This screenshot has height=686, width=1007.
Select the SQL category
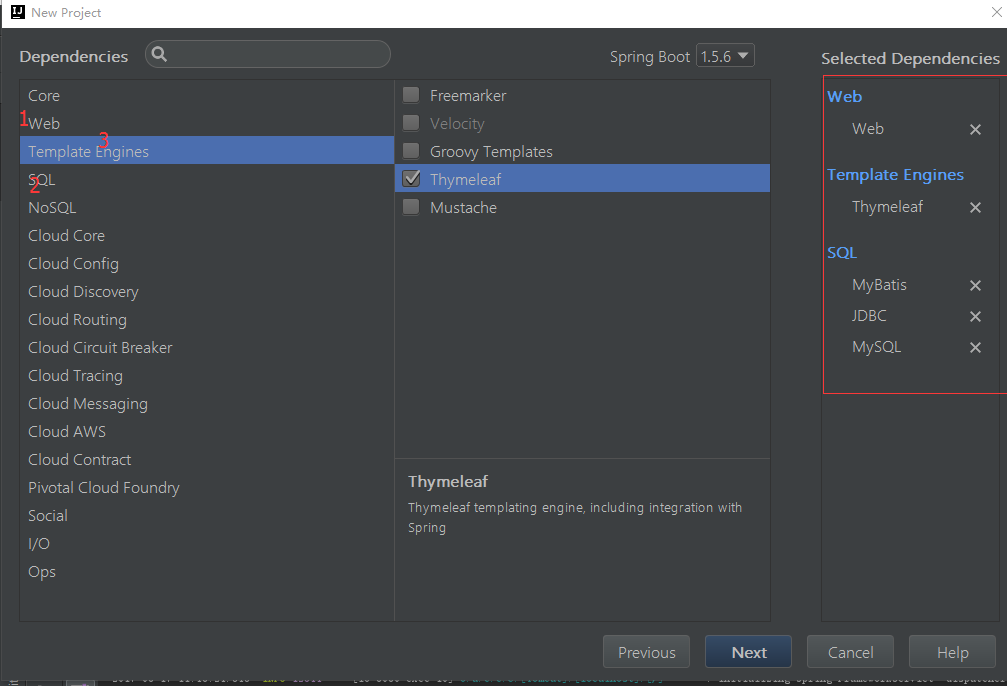click(x=207, y=179)
